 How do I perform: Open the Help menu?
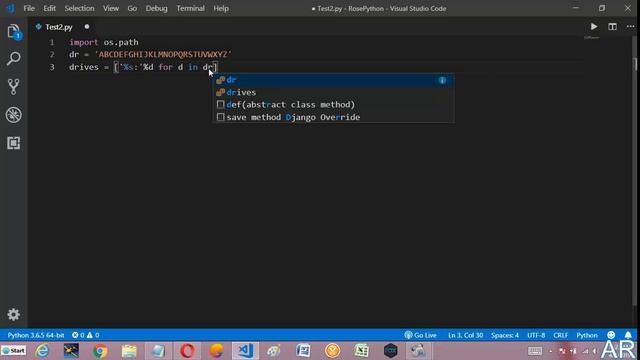click(x=221, y=8)
